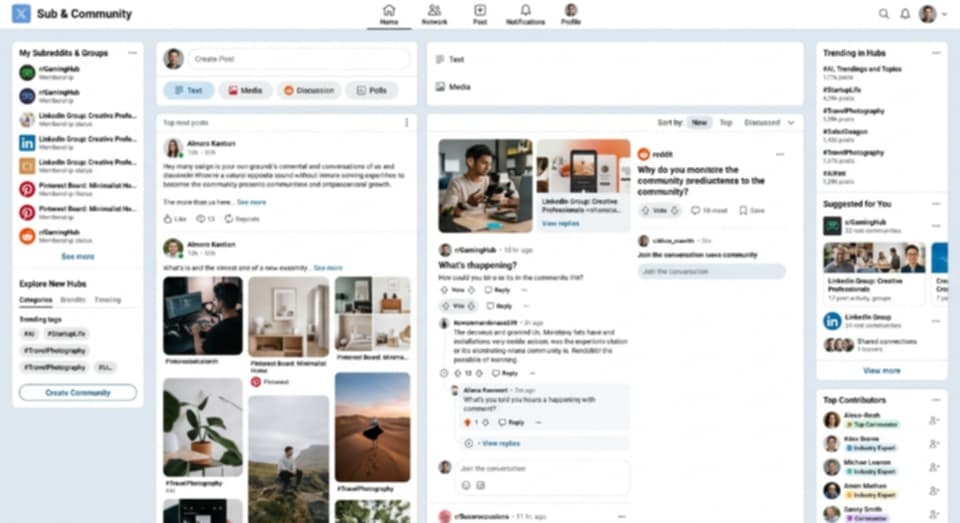This screenshot has width=960, height=523.
Task: Open the Notifications tab
Action: coord(525,15)
